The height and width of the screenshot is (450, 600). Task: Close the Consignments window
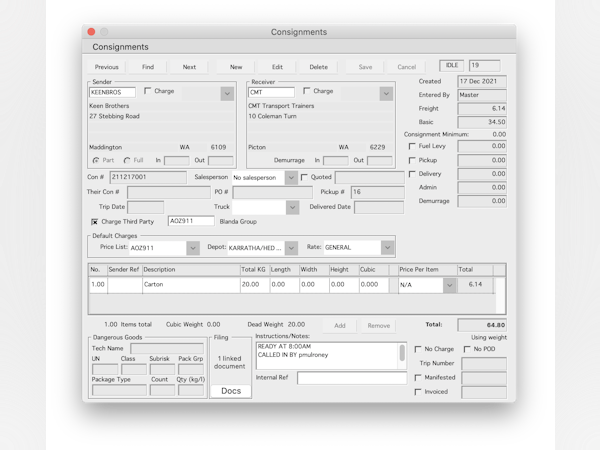tap(91, 32)
